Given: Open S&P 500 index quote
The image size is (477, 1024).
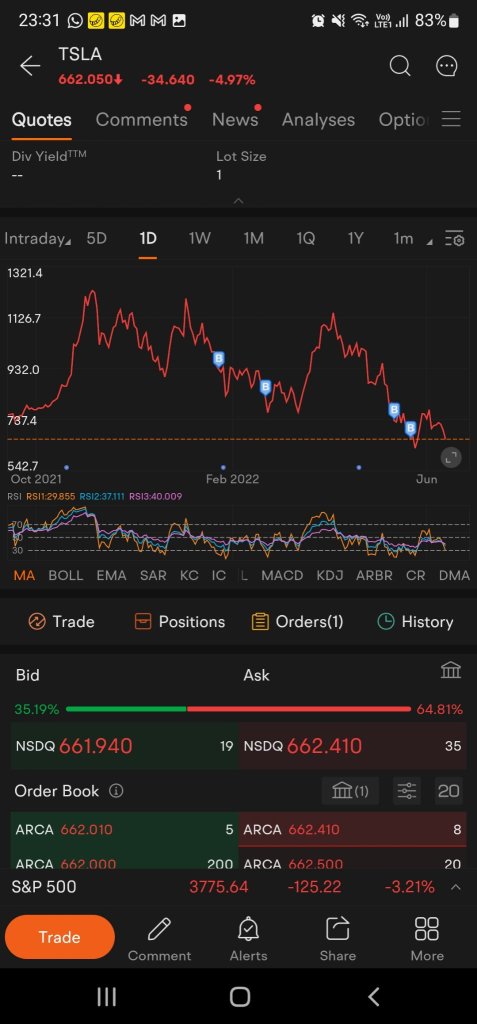Looking at the screenshot, I should click(x=238, y=887).
